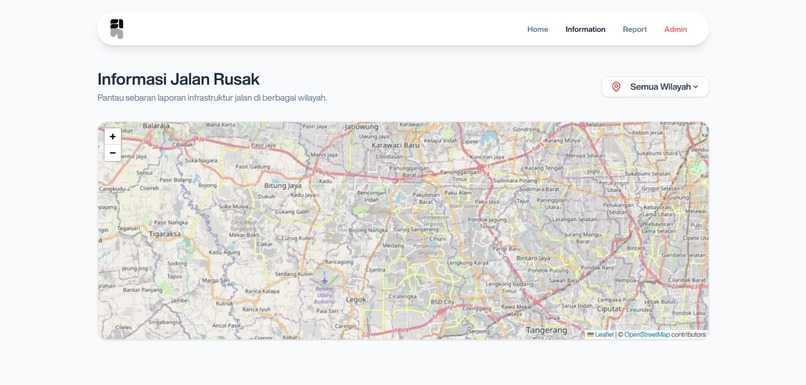Screen dimensions: 806x385
Task: Zoom out on the map
Action: tap(113, 153)
